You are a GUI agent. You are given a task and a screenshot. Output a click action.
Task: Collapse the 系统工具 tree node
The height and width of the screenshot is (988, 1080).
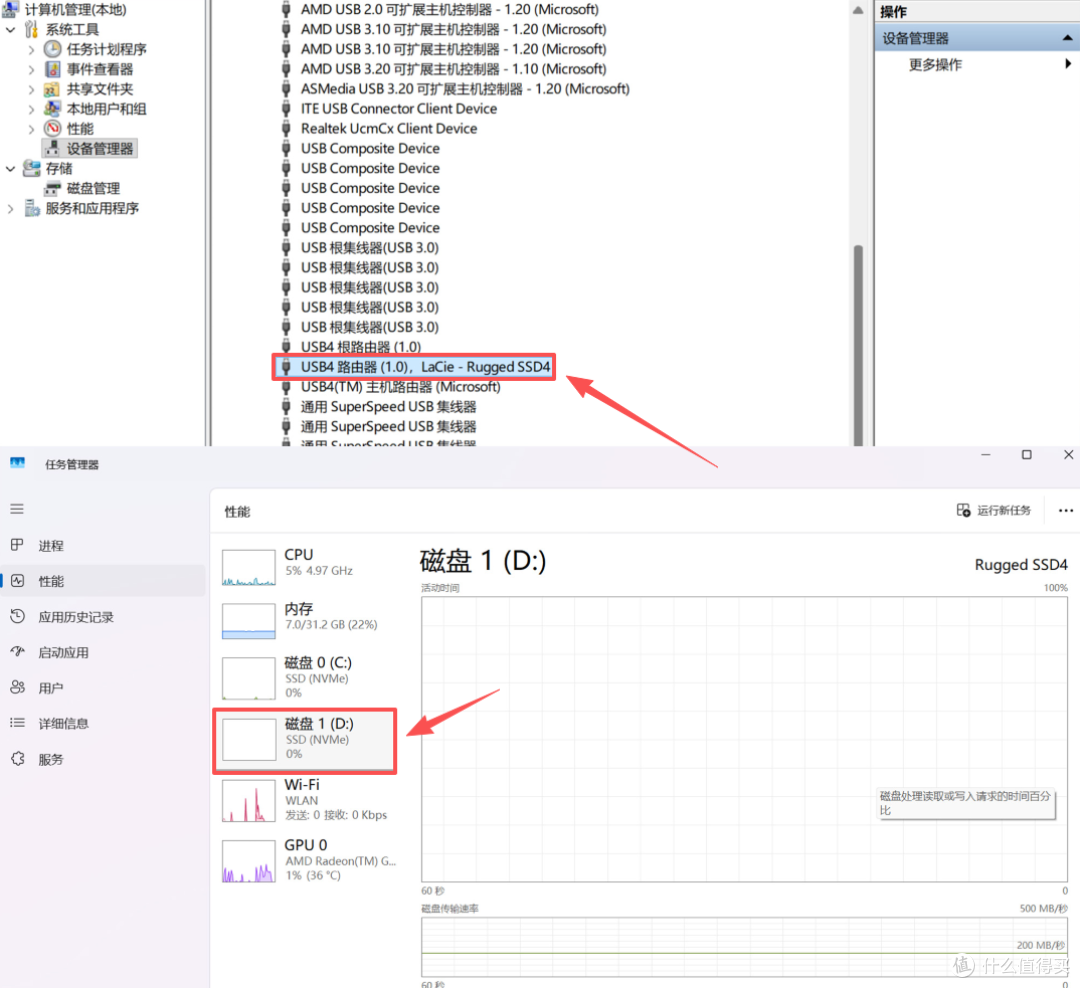[x=10, y=30]
